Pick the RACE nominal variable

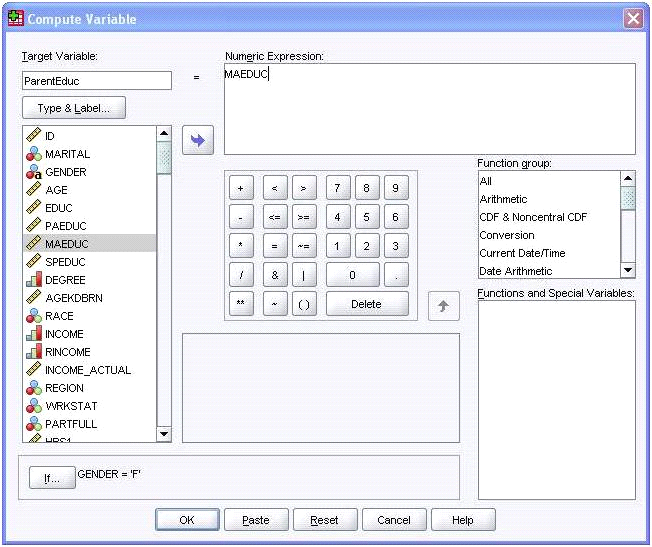click(89, 316)
